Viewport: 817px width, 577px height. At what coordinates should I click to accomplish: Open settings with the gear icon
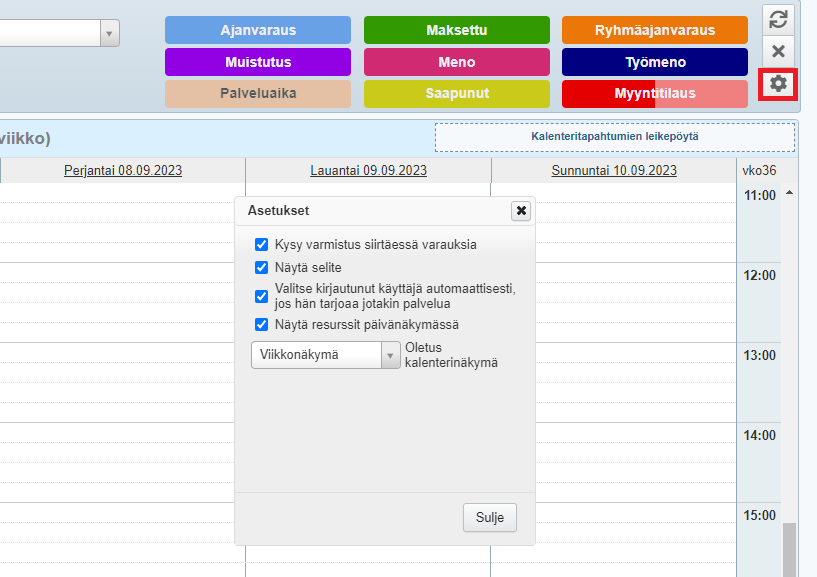pos(778,84)
